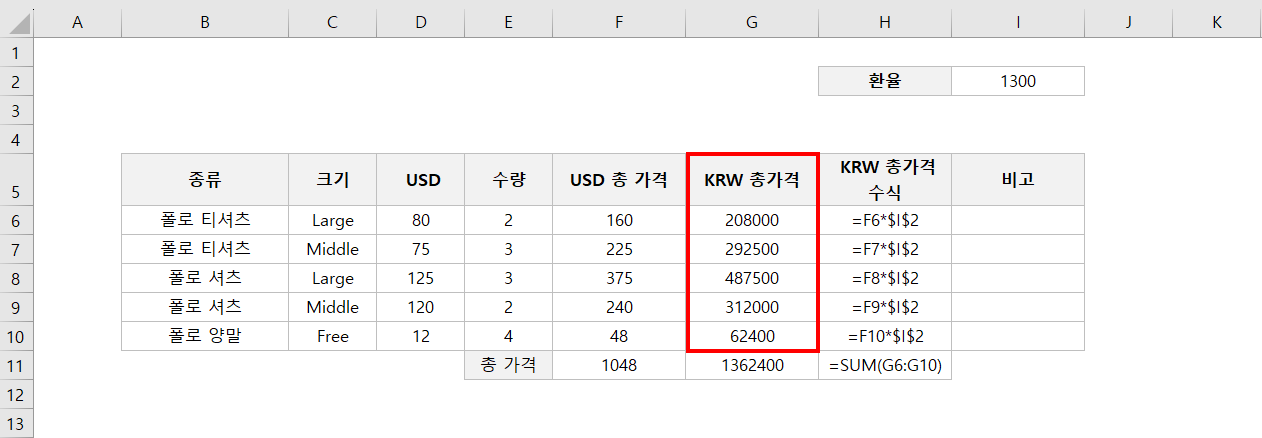Click the exchange rate value 1300
1262x438 pixels.
1017,81
